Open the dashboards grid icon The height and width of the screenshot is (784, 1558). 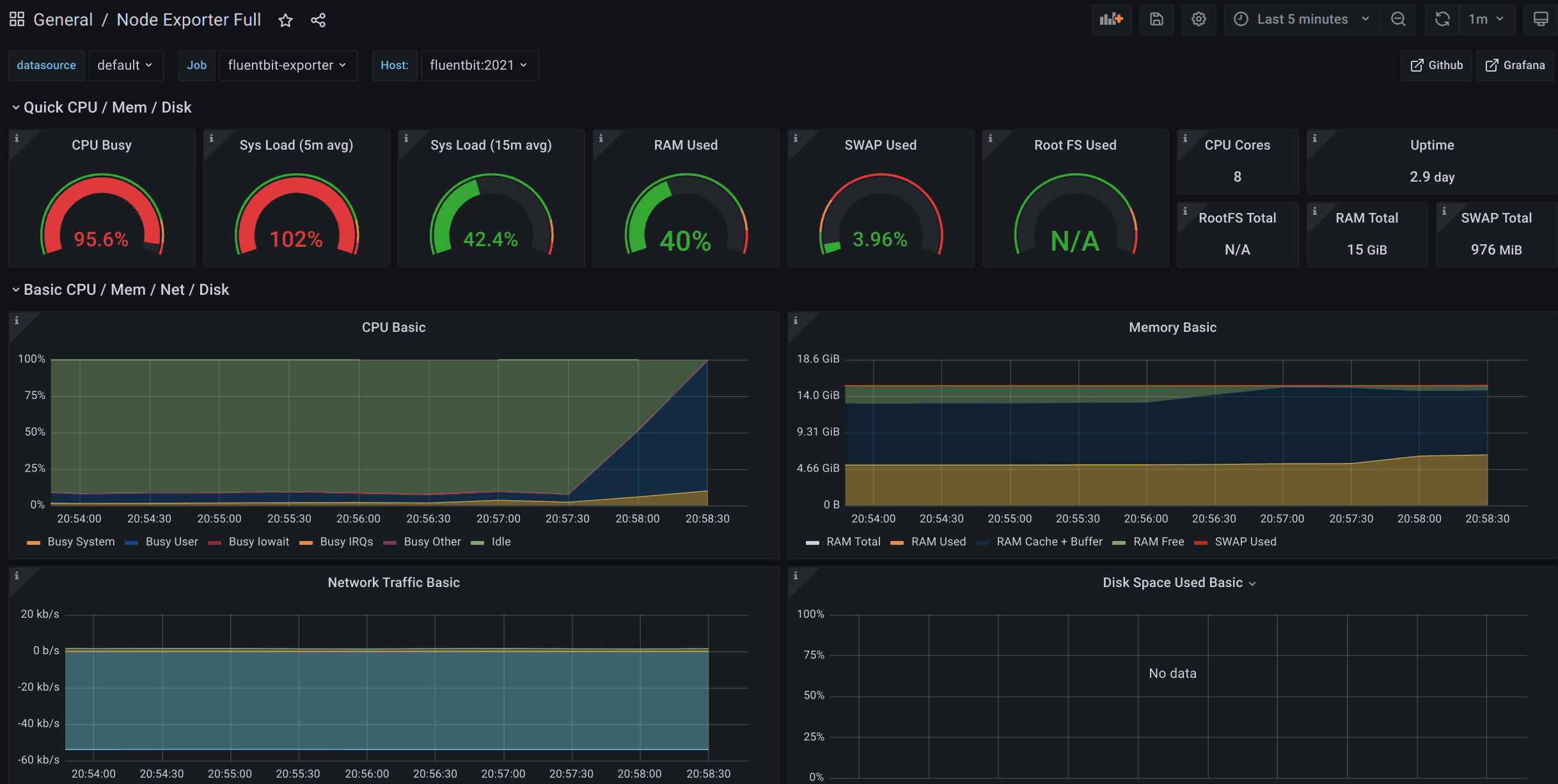tap(17, 19)
